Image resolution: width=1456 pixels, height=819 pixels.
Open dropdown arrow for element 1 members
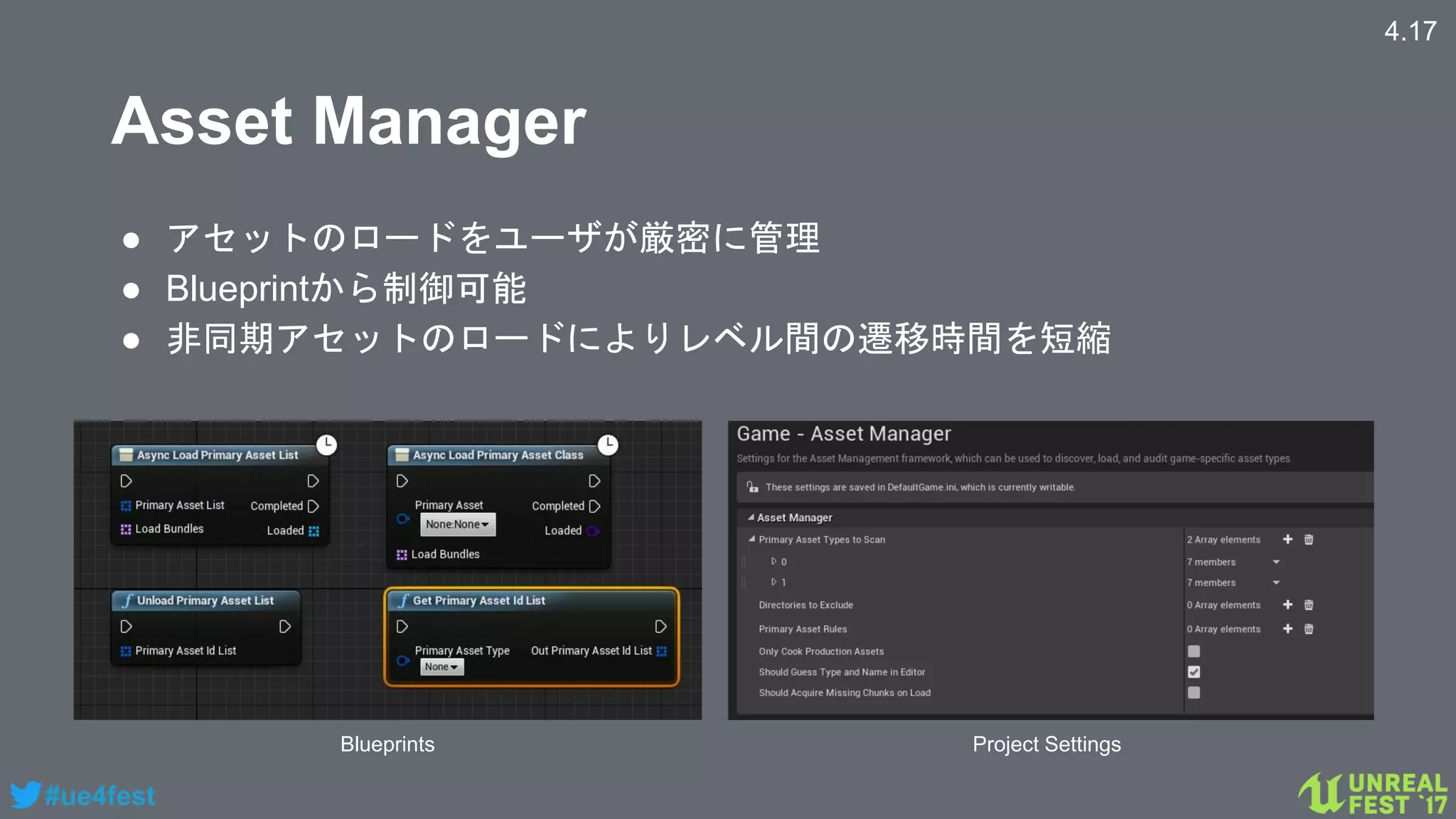tap(1276, 583)
